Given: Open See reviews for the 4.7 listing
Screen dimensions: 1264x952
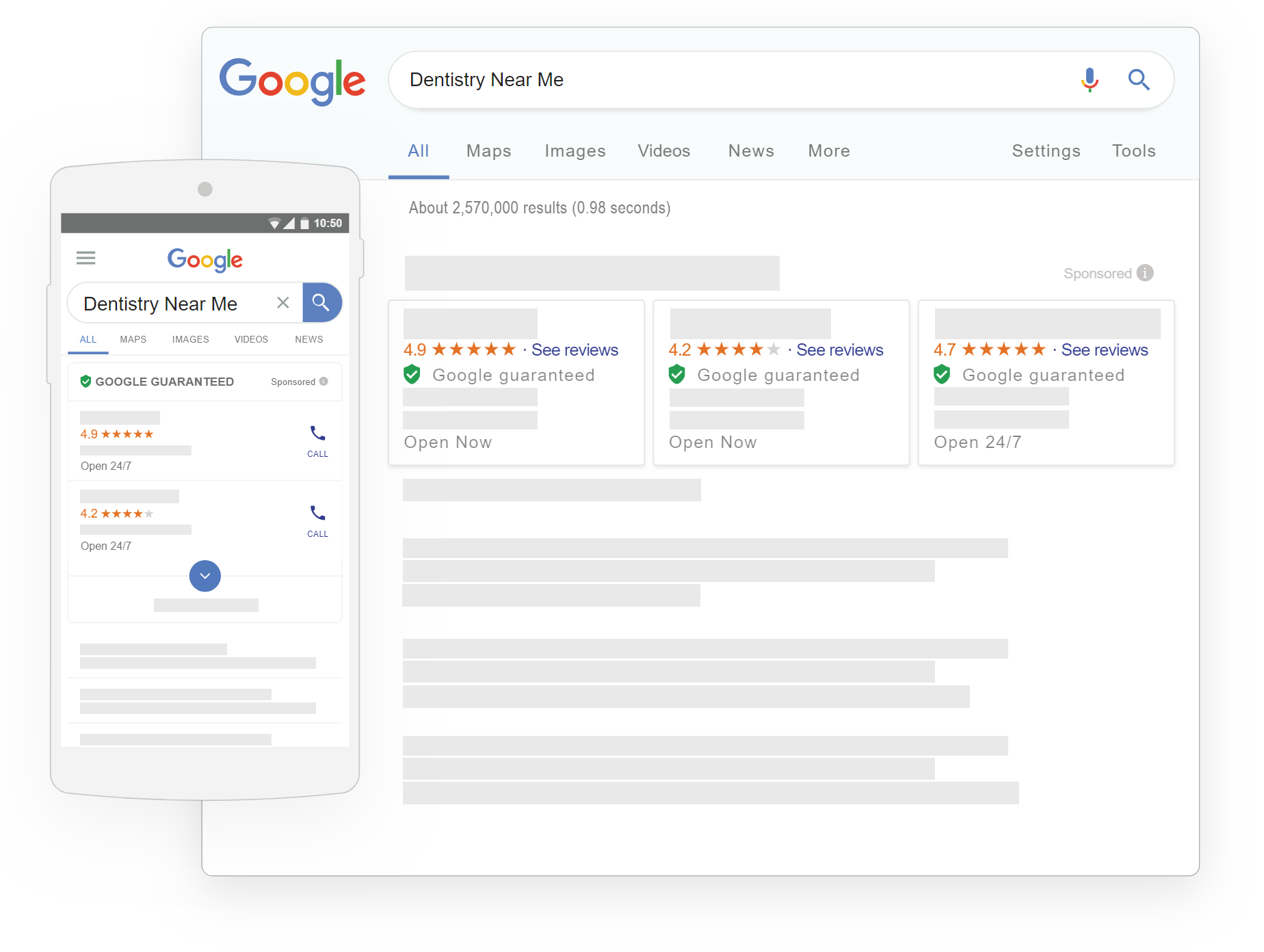Looking at the screenshot, I should 1105,350.
